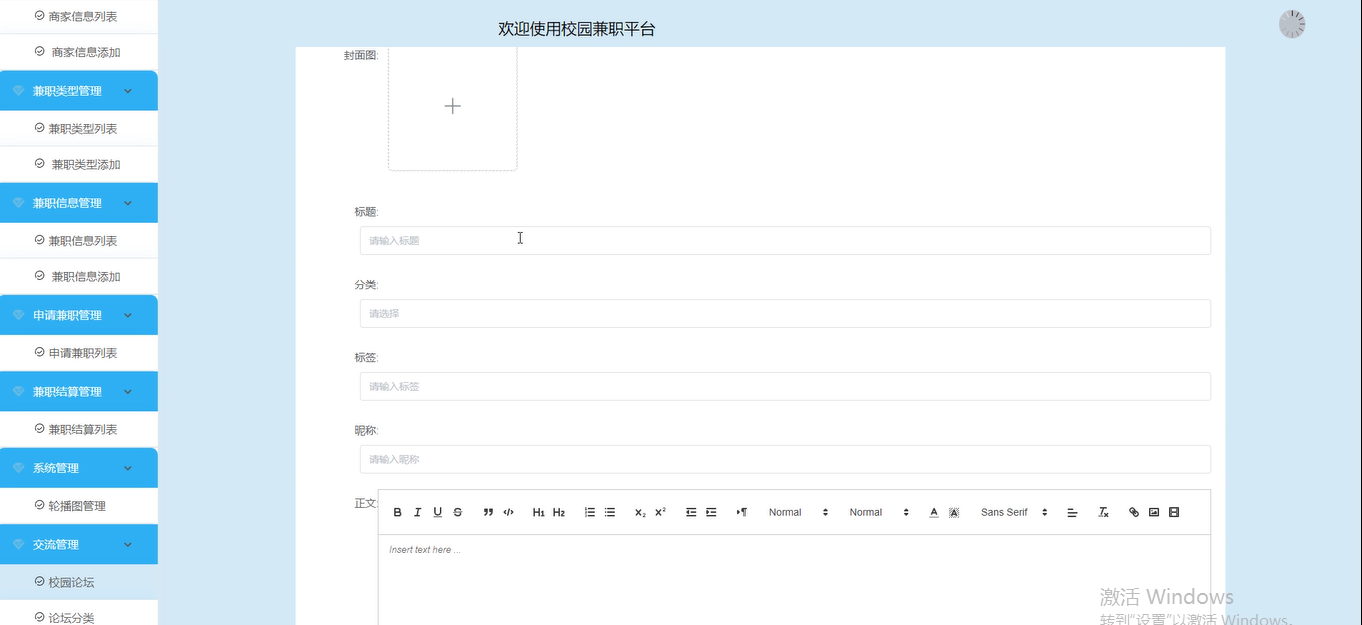1362x625 pixels.
Task: Collapse the 兼职信息管理 menu section
Action: click(79, 203)
